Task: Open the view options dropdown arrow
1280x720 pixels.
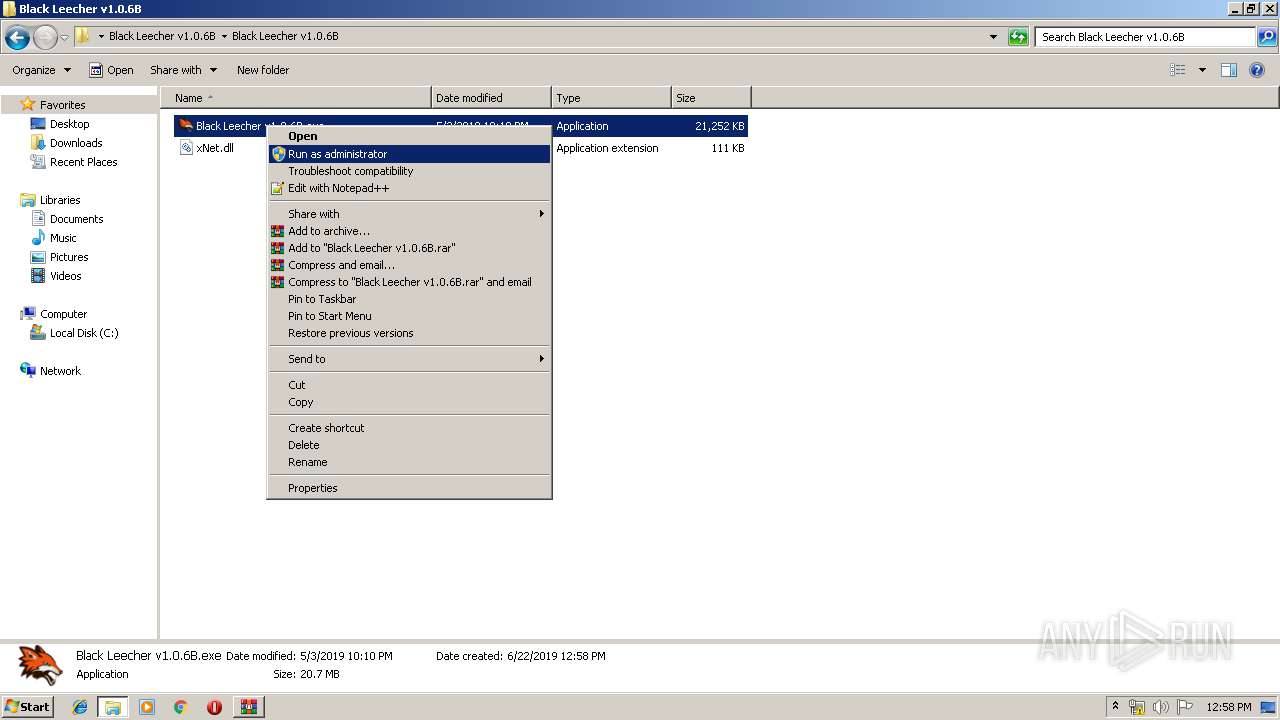Action: click(x=1202, y=70)
